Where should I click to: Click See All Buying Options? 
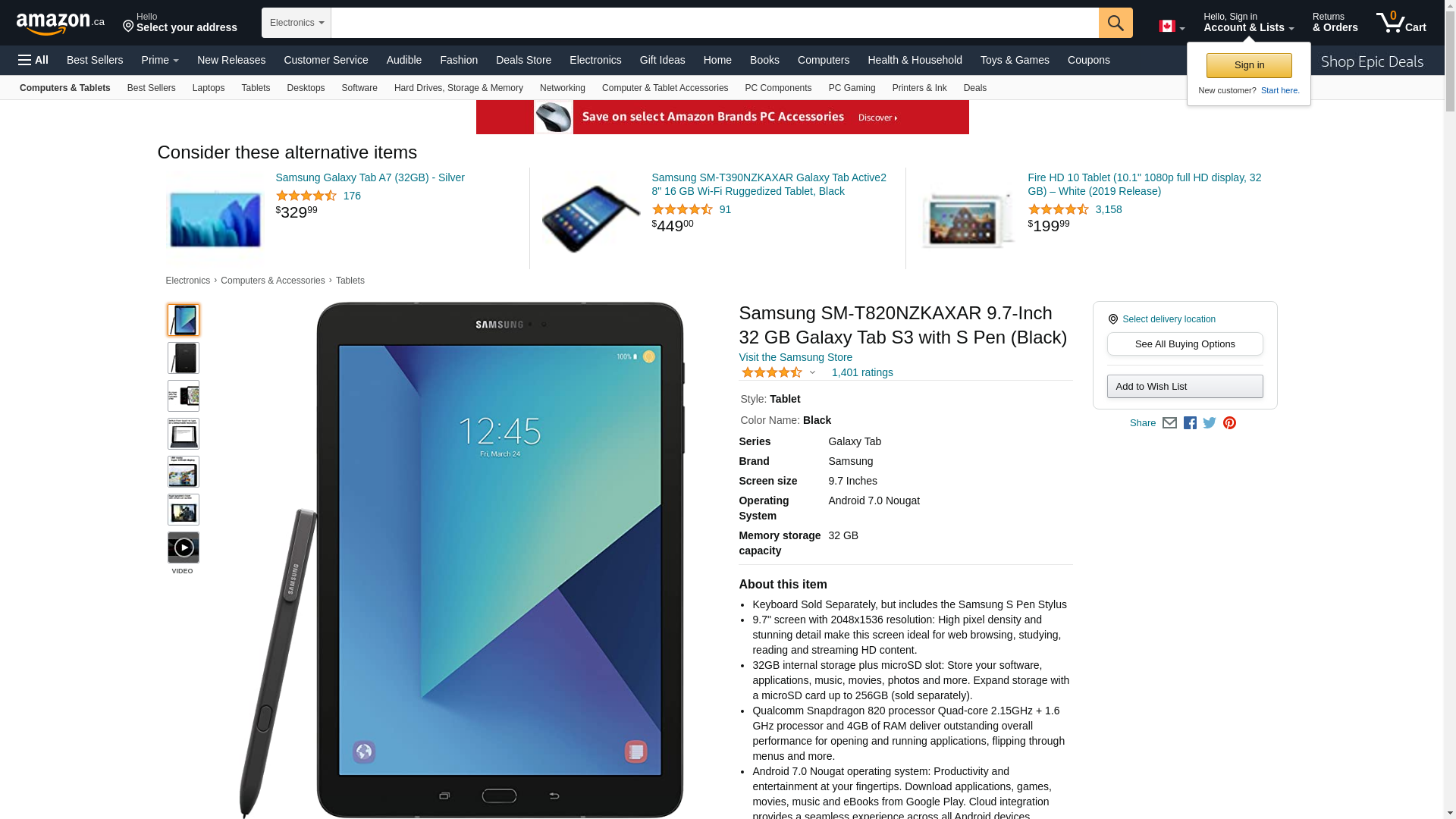click(1185, 344)
